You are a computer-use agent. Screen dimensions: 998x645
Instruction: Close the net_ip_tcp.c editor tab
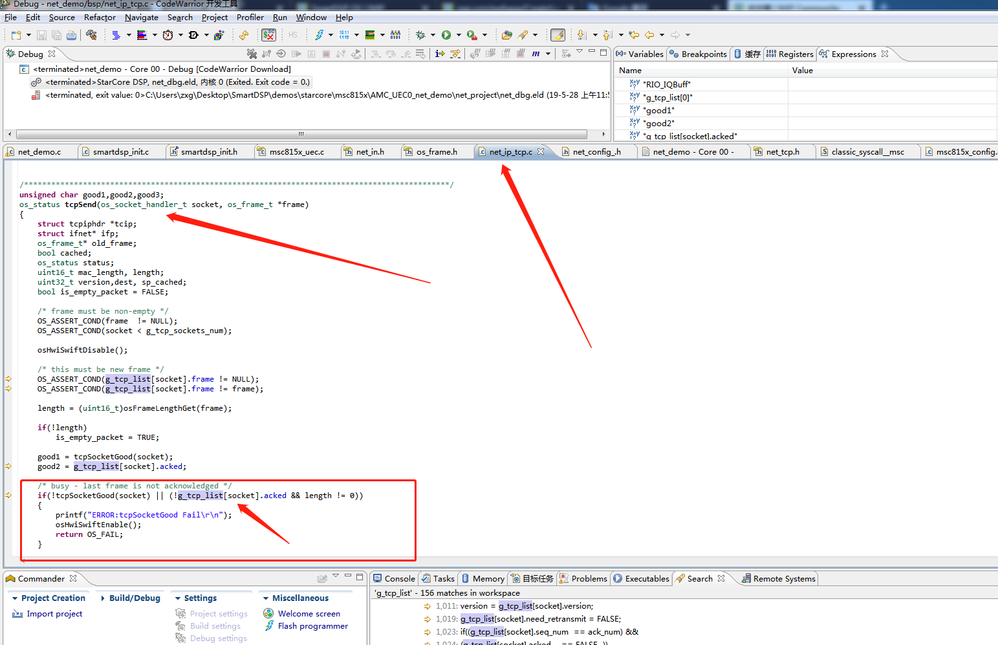[540, 152]
